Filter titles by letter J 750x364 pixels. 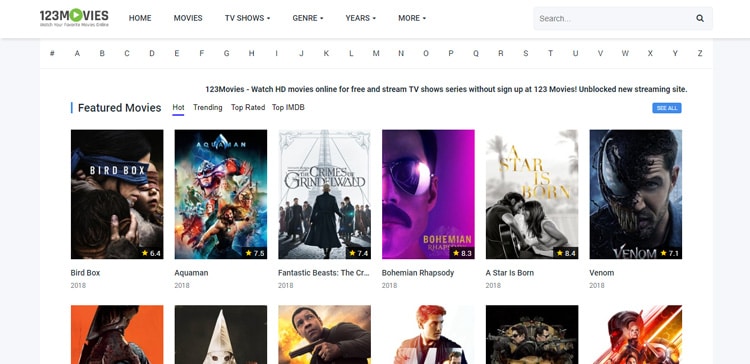[301, 53]
